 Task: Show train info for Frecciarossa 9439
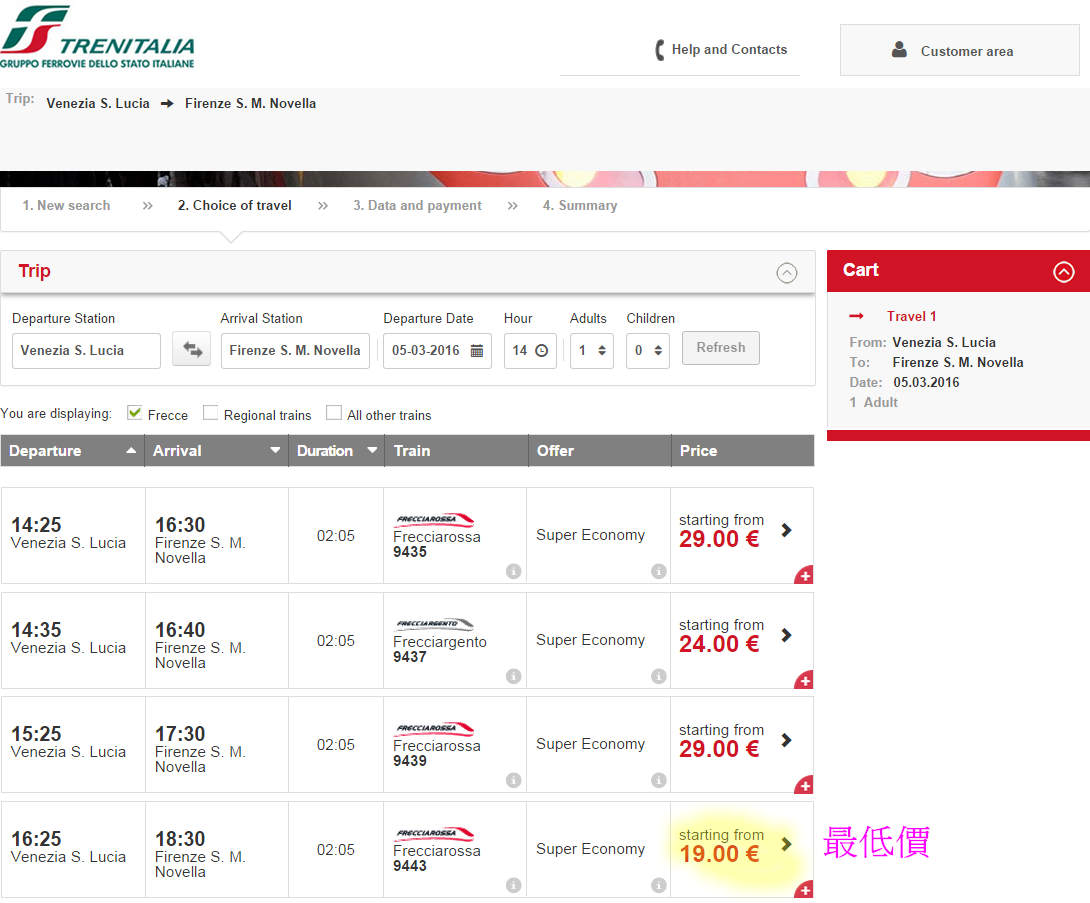[513, 780]
